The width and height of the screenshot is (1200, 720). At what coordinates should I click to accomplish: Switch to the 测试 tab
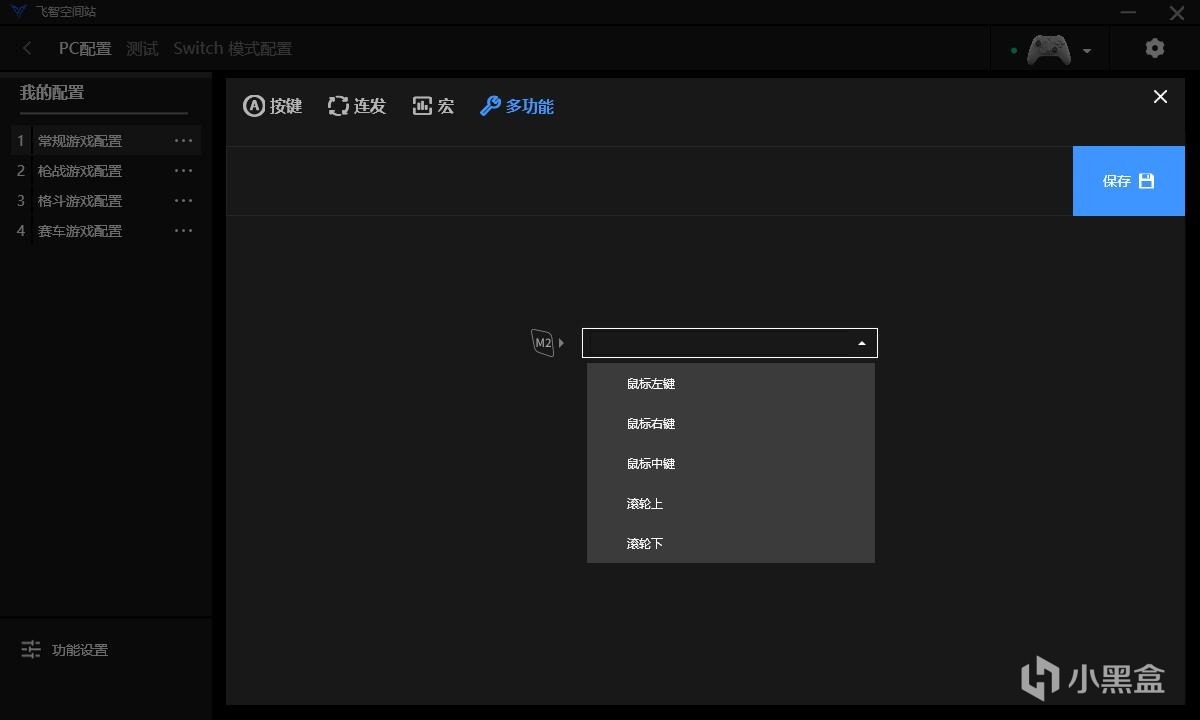point(142,48)
